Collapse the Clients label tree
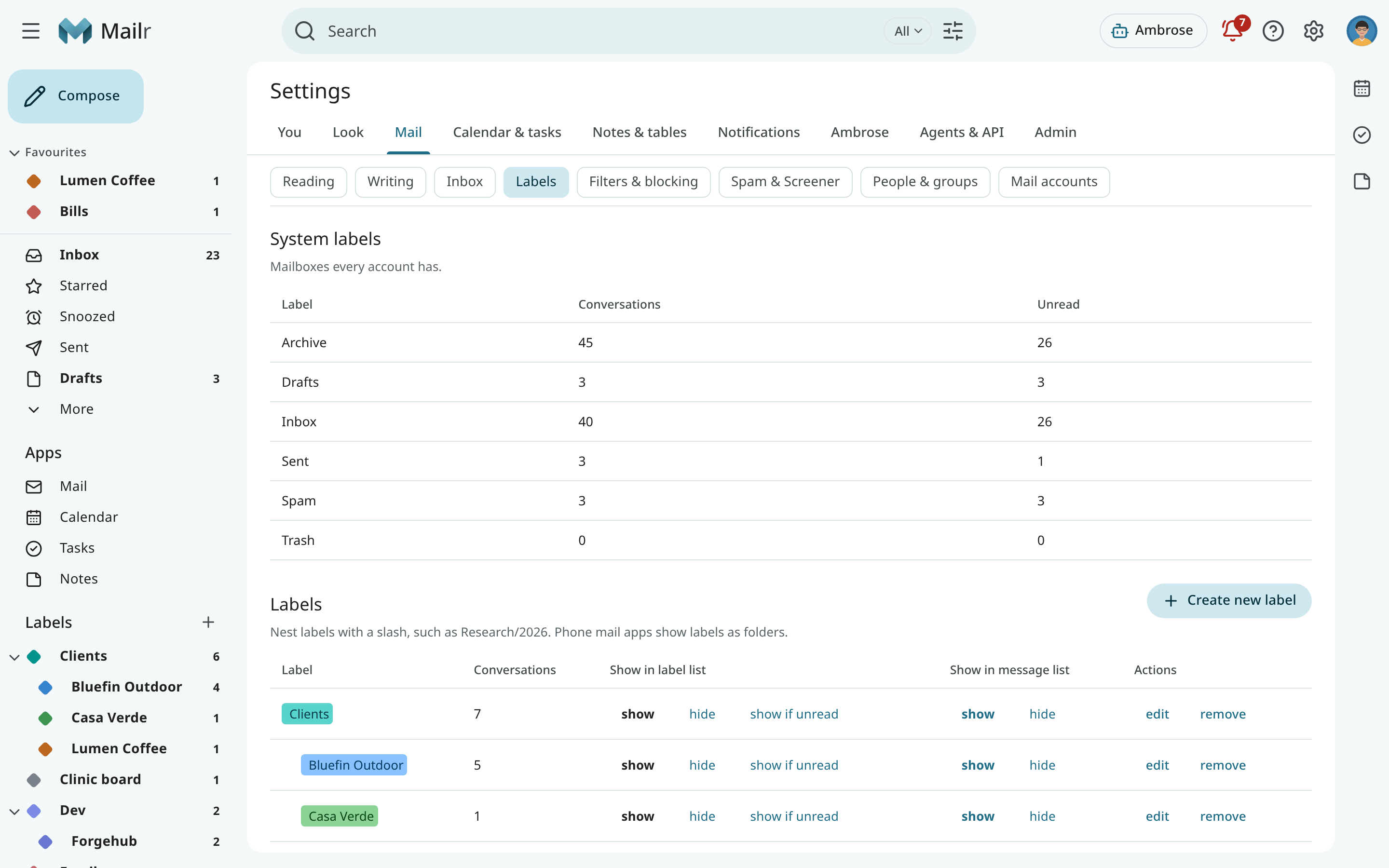This screenshot has width=1389, height=868. (15, 657)
